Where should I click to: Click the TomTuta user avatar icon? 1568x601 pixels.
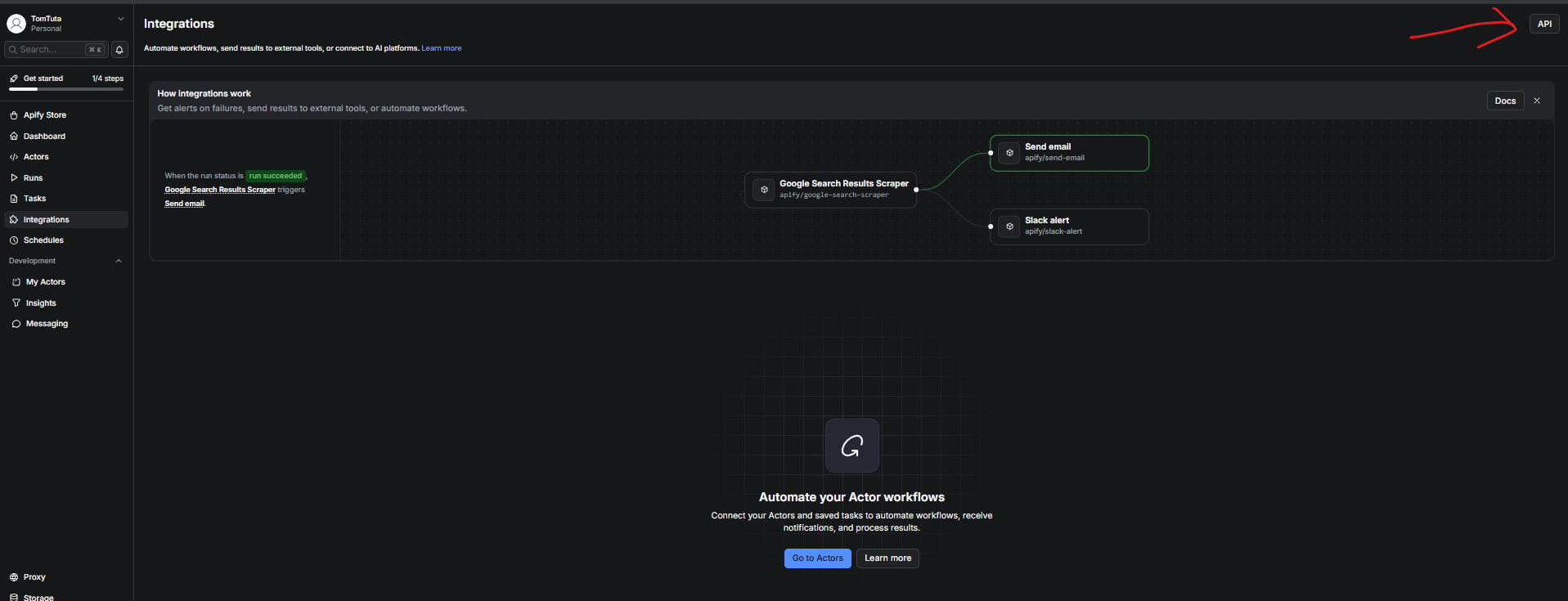tap(16, 24)
